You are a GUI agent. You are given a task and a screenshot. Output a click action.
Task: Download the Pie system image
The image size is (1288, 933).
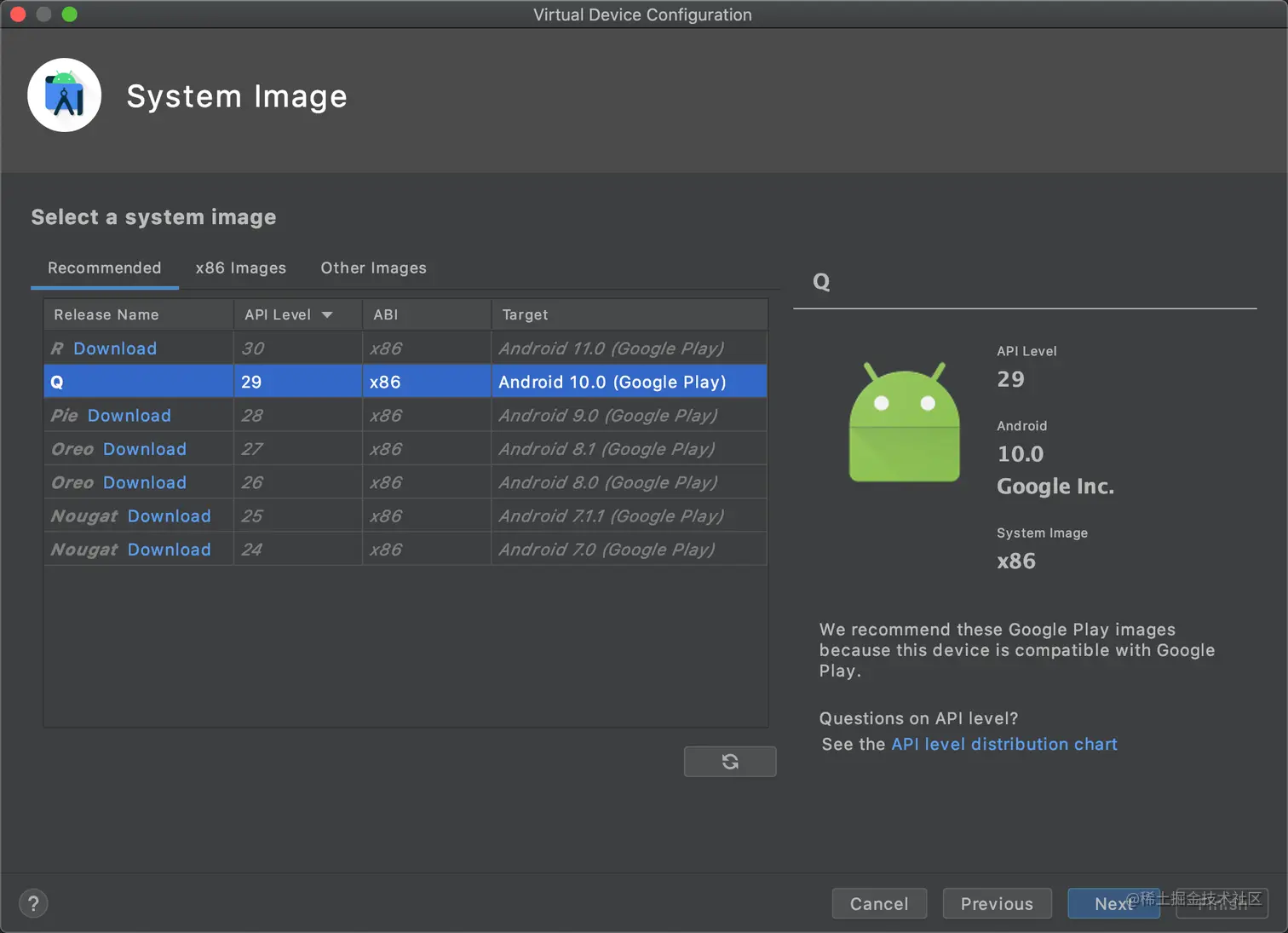click(x=129, y=416)
